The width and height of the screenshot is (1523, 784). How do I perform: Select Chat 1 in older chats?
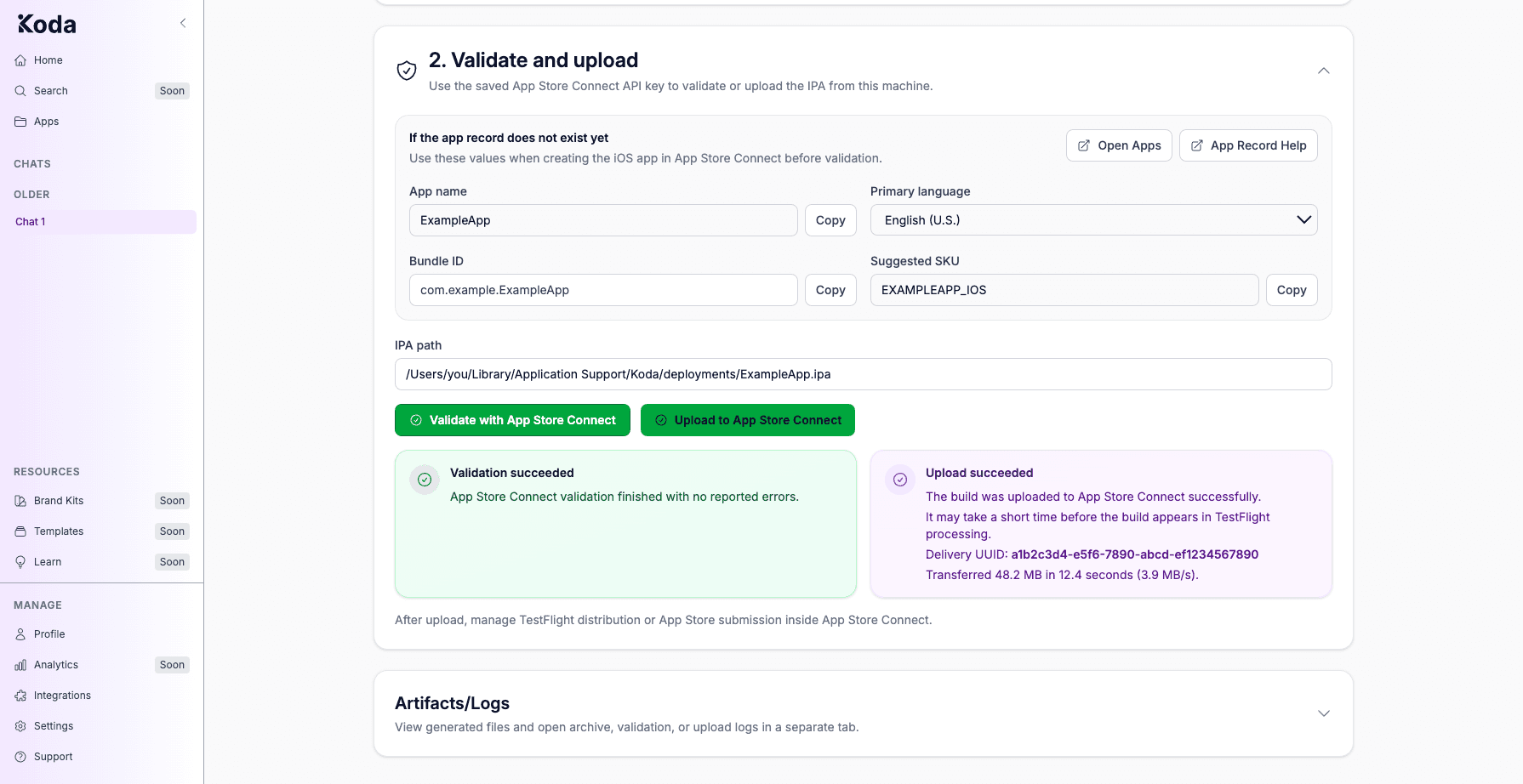[x=101, y=222]
